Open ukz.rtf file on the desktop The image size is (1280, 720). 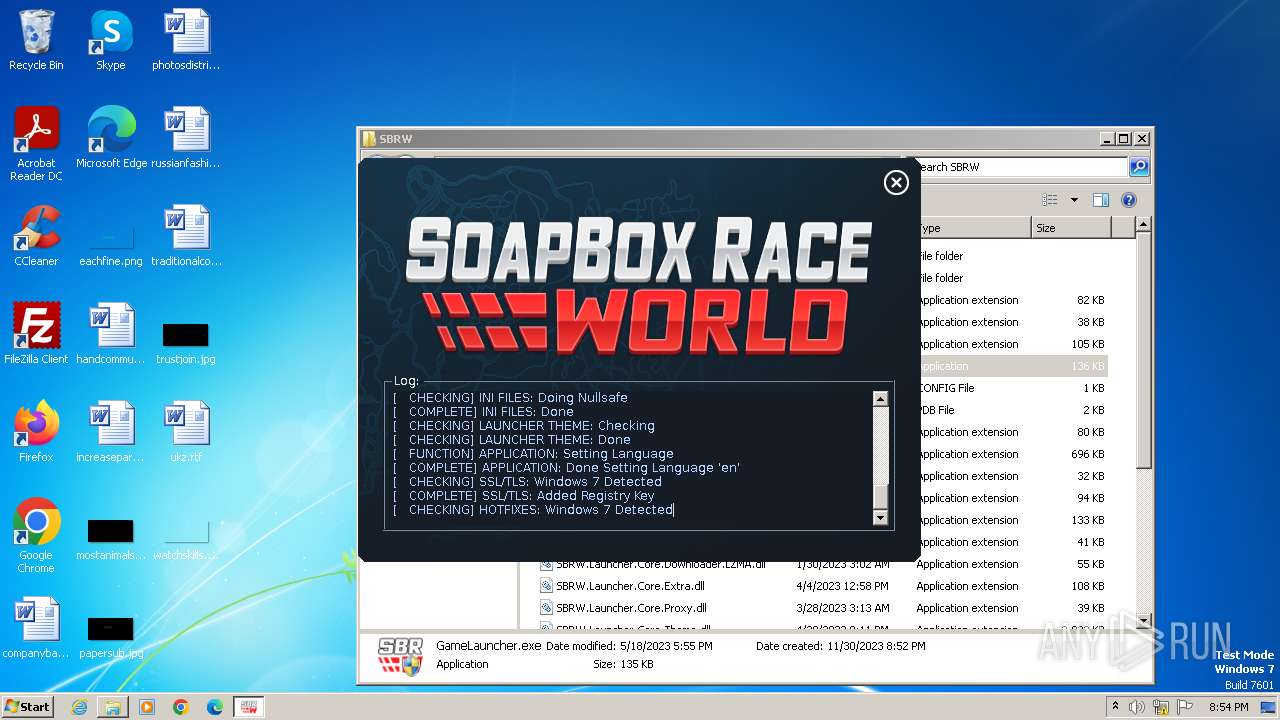pos(186,433)
